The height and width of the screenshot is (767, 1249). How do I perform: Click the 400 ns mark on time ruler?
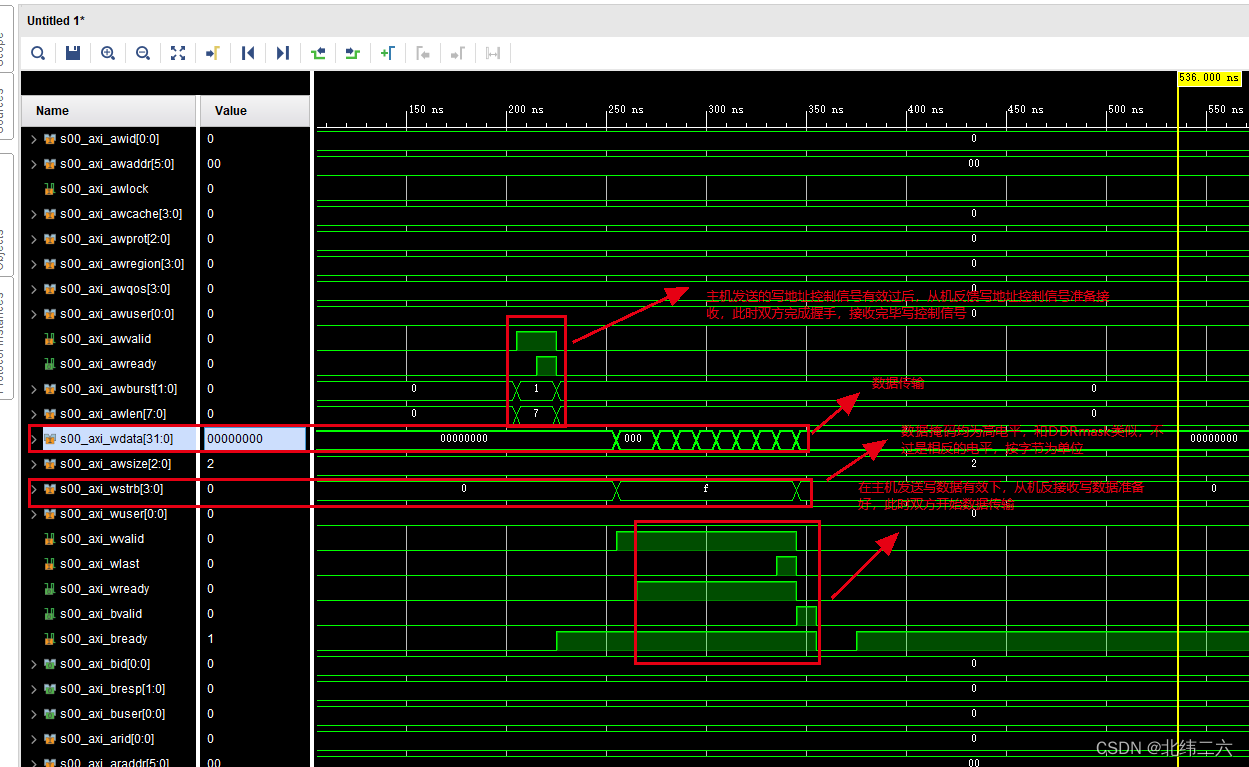pos(926,110)
